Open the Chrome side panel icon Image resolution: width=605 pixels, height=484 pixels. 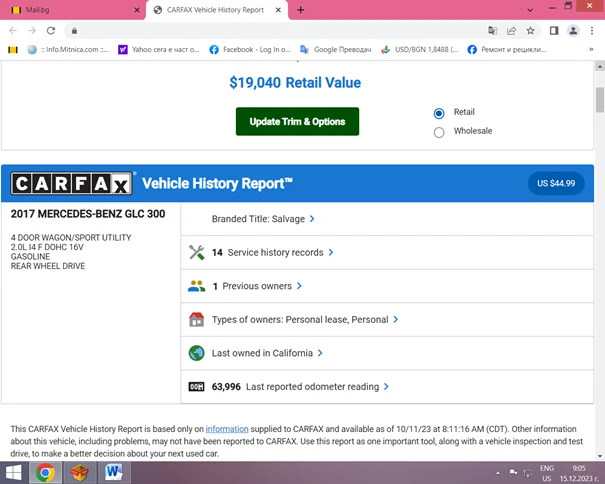554,30
